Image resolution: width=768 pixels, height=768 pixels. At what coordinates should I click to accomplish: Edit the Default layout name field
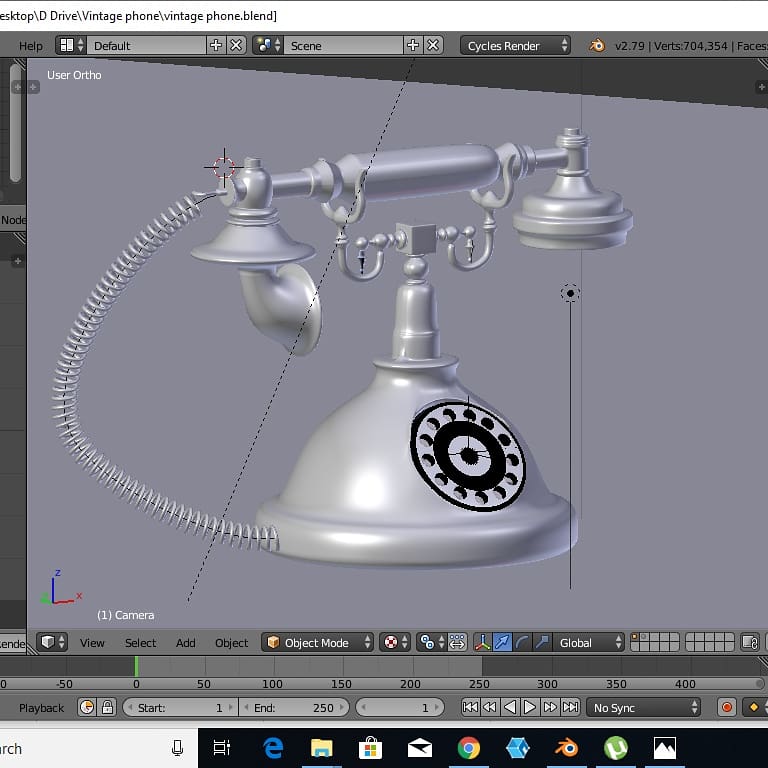(146, 46)
